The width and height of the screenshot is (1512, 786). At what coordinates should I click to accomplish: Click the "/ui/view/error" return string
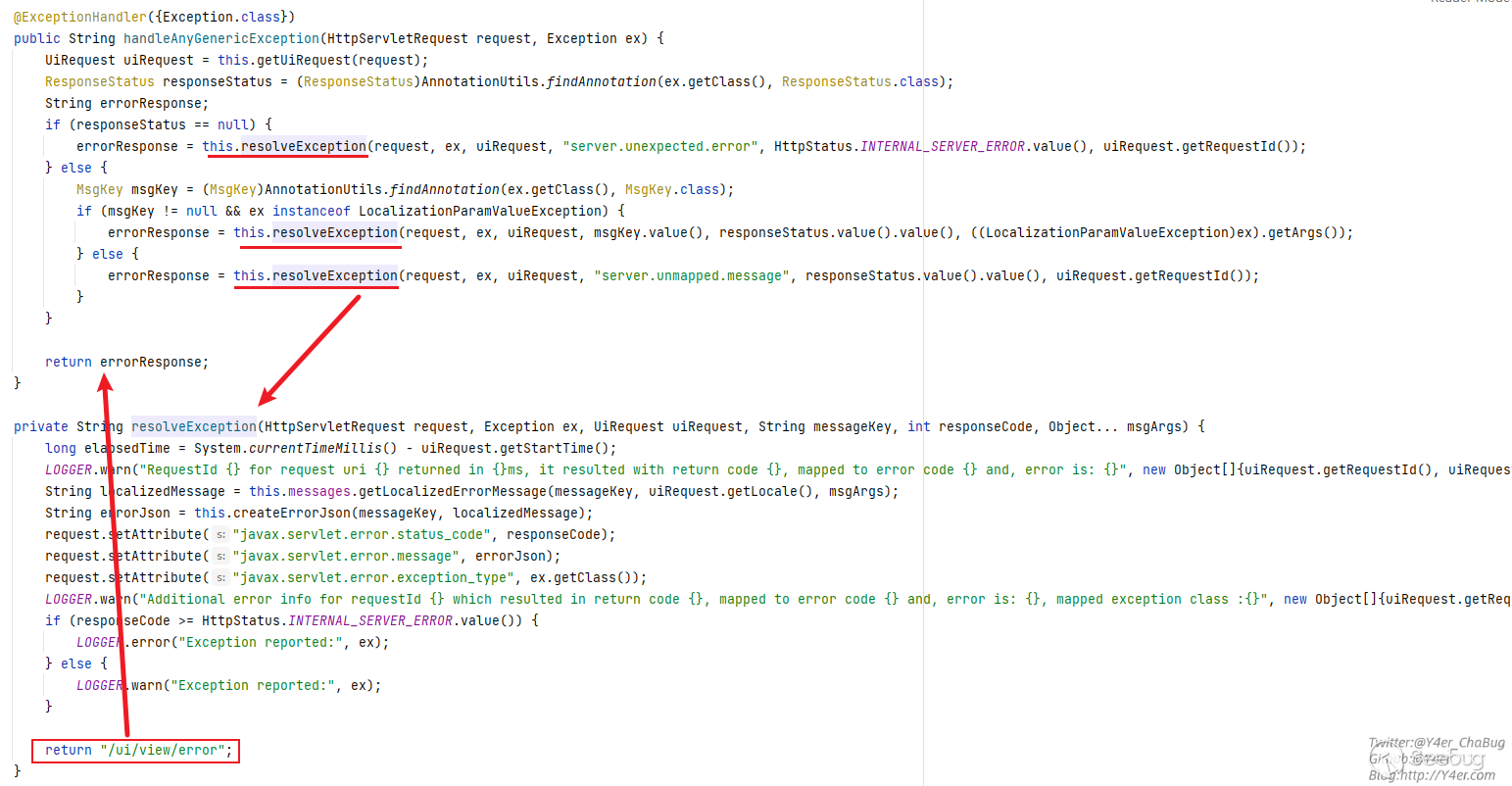163,750
